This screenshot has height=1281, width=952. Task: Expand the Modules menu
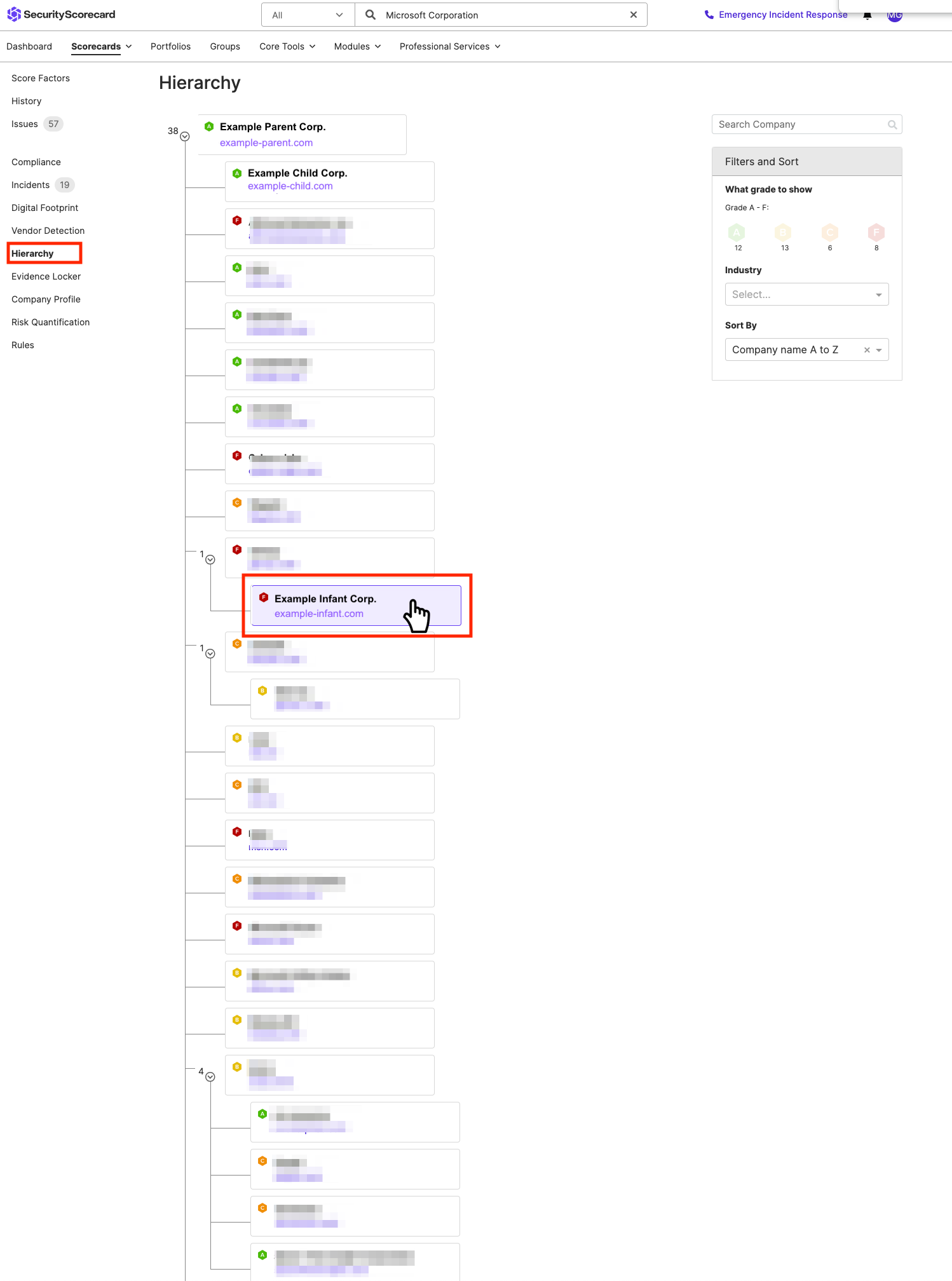[x=357, y=46]
